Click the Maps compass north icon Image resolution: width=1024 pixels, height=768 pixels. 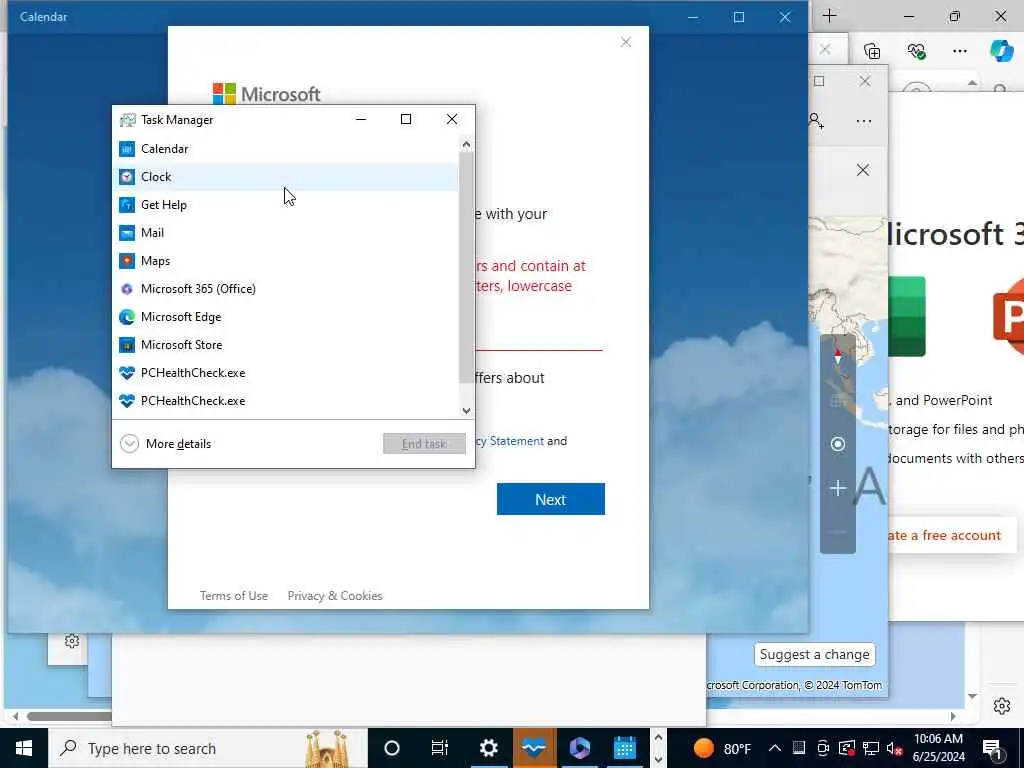point(838,357)
